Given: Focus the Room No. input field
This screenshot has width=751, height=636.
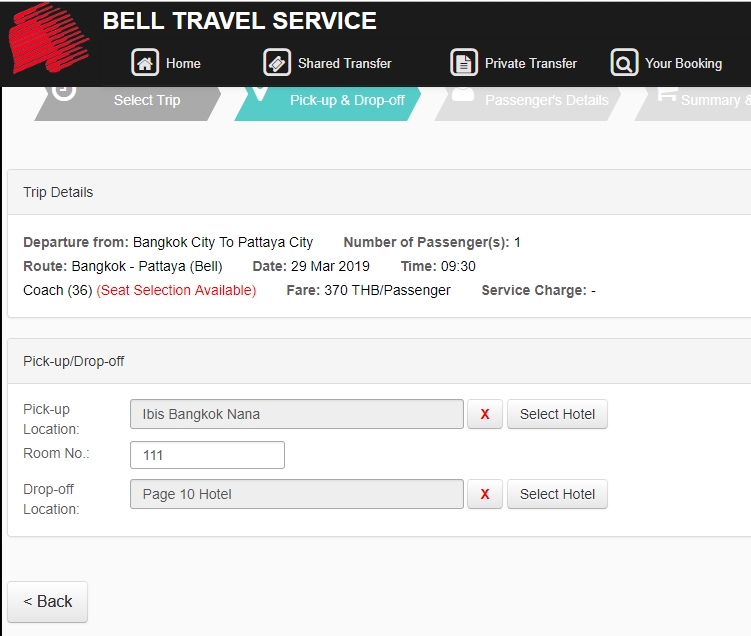Looking at the screenshot, I should (x=207, y=455).
